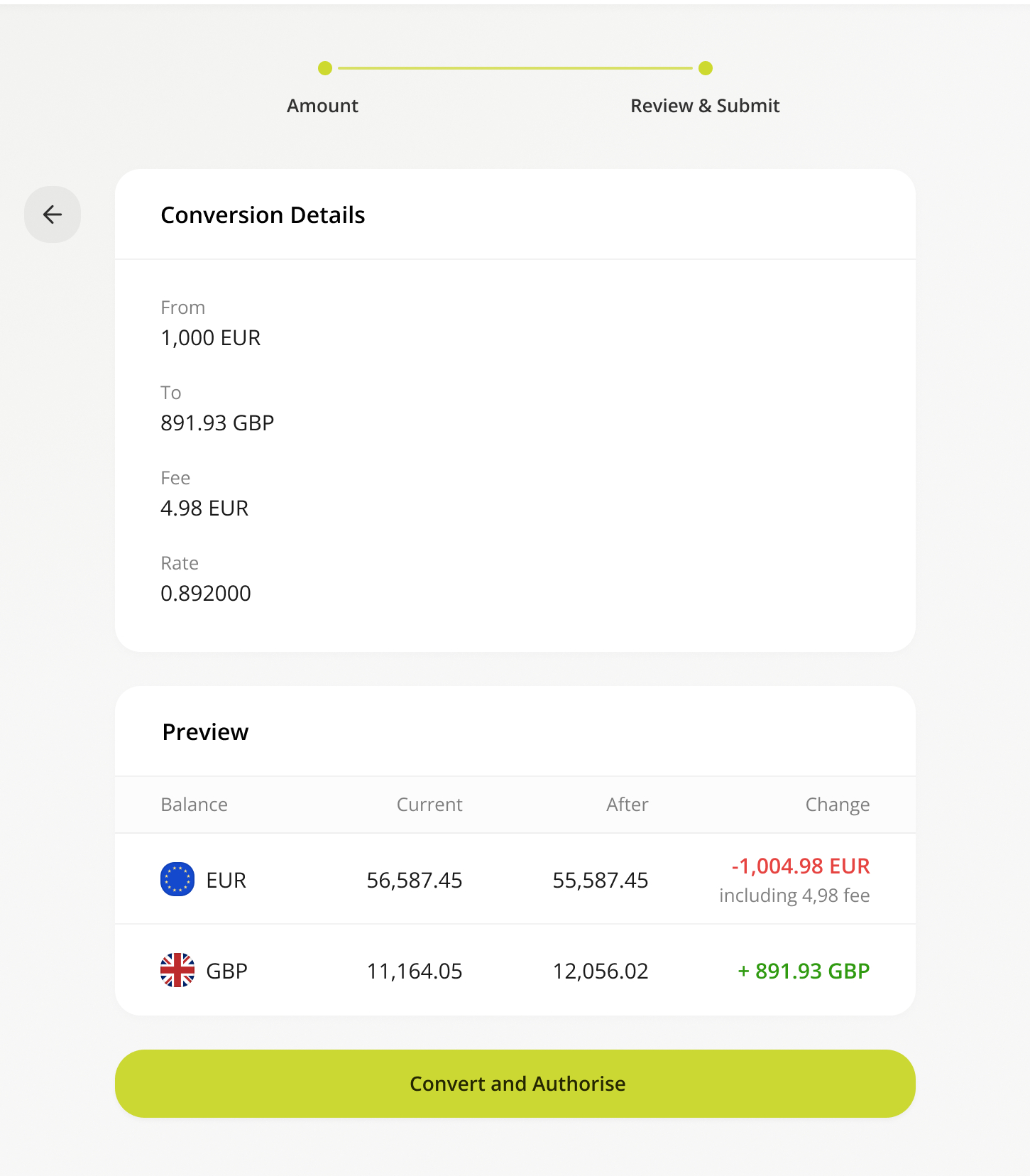Click the progress line between steps

(515, 68)
